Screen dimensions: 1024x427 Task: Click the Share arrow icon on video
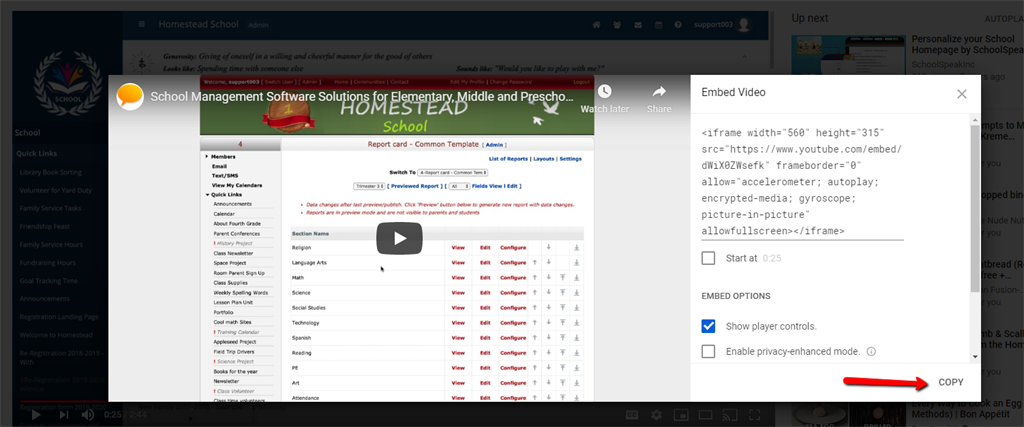(659, 91)
